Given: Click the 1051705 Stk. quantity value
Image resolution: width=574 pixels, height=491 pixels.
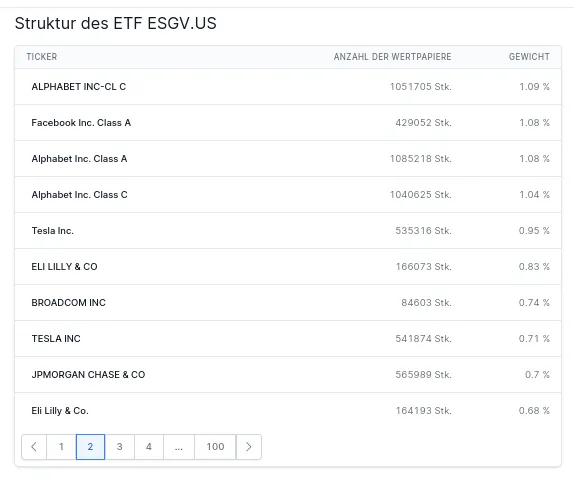Looking at the screenshot, I should [x=421, y=87].
